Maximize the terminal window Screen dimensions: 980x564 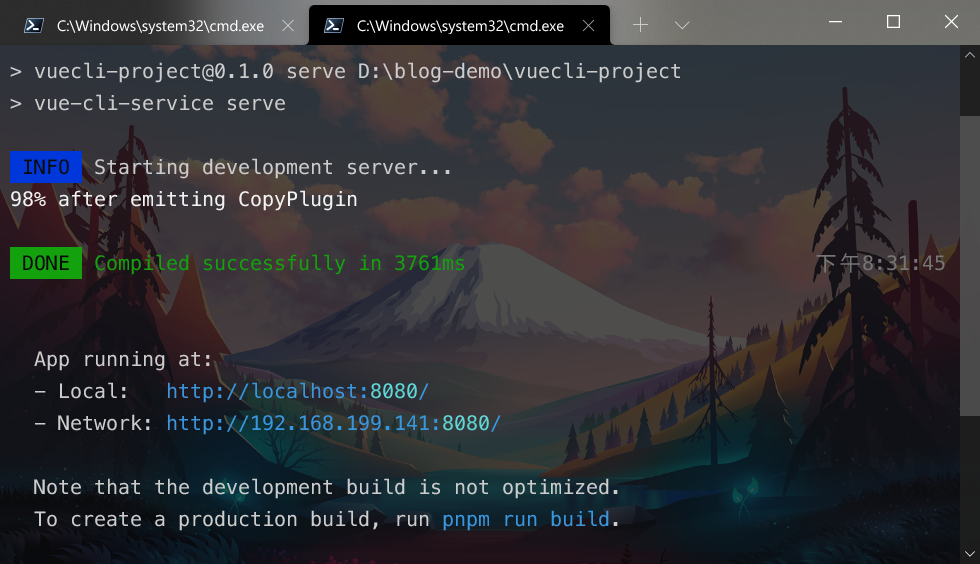click(x=893, y=23)
